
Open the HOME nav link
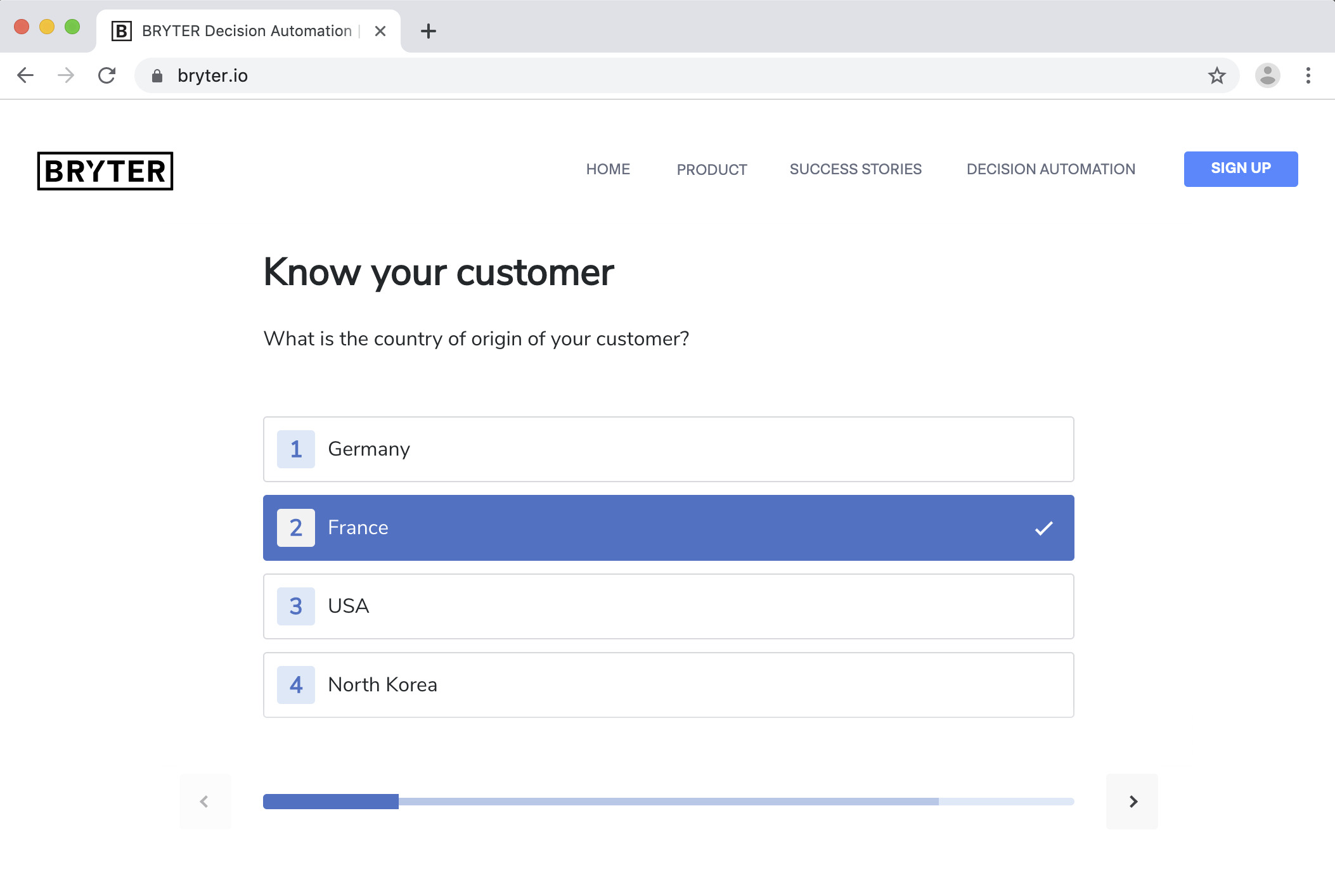tap(608, 169)
